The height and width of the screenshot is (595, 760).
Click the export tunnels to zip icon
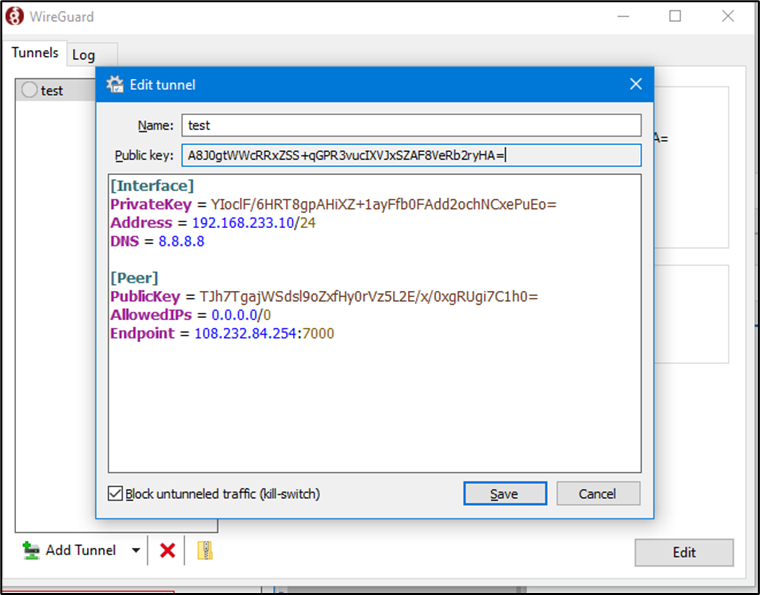[205, 550]
